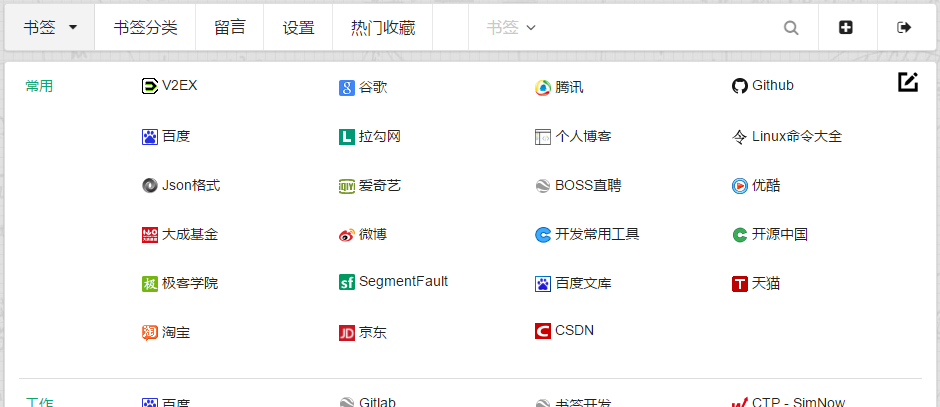The width and height of the screenshot is (940, 407).
Task: Click the Weibo logo icon
Action: 347,236
